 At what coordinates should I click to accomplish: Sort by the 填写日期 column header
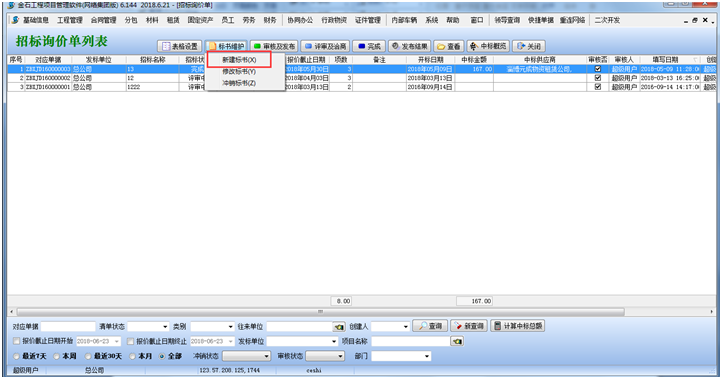[665, 60]
